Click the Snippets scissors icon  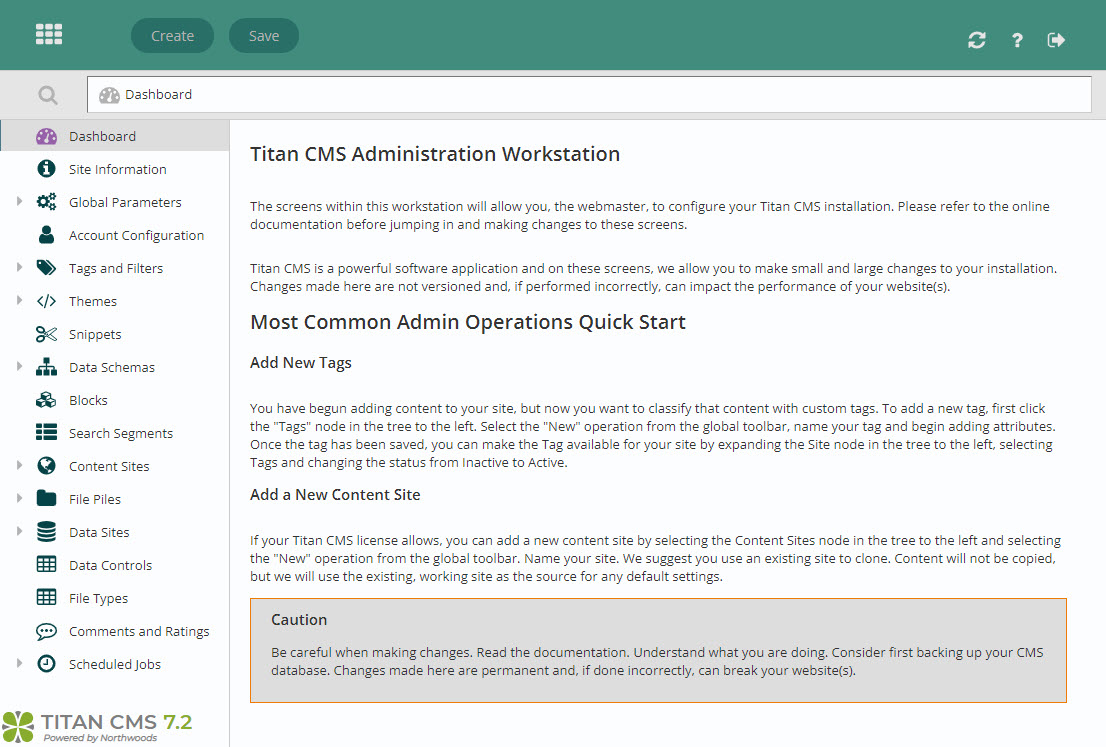click(x=47, y=334)
